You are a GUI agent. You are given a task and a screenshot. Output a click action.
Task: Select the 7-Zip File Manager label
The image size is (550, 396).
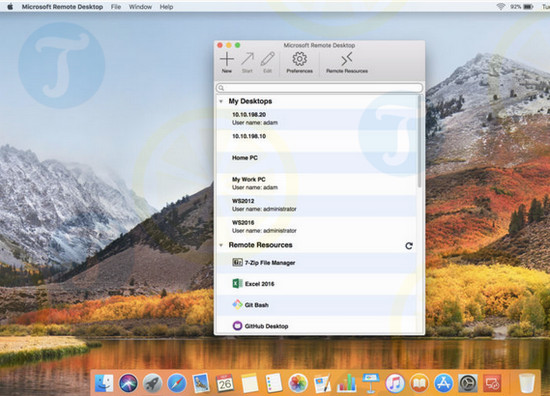[270, 263]
